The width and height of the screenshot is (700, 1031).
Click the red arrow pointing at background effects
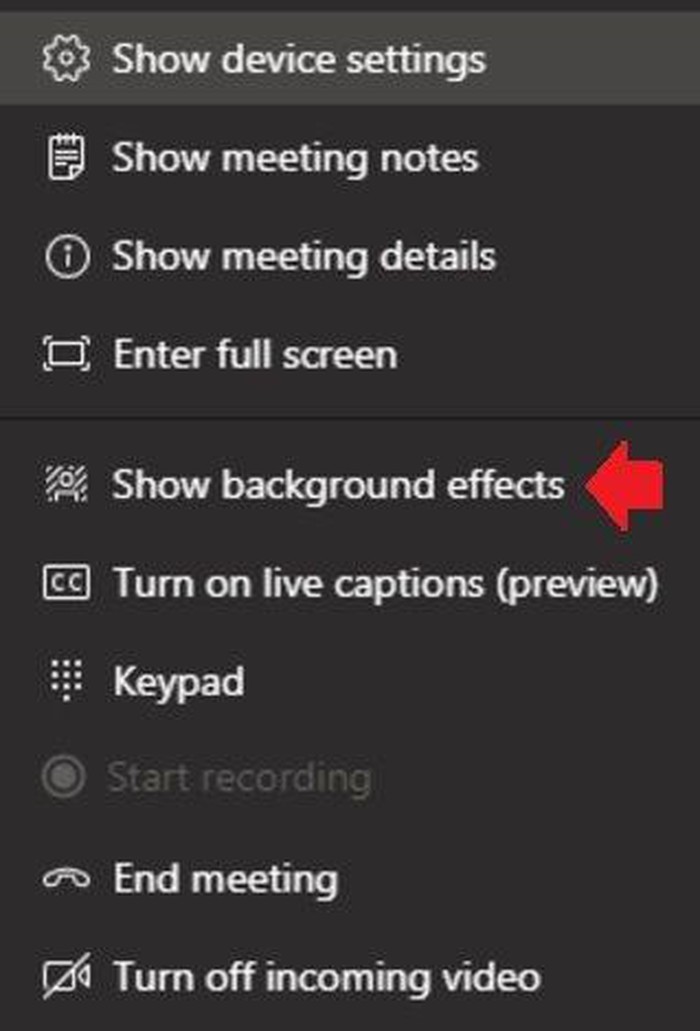(625, 486)
